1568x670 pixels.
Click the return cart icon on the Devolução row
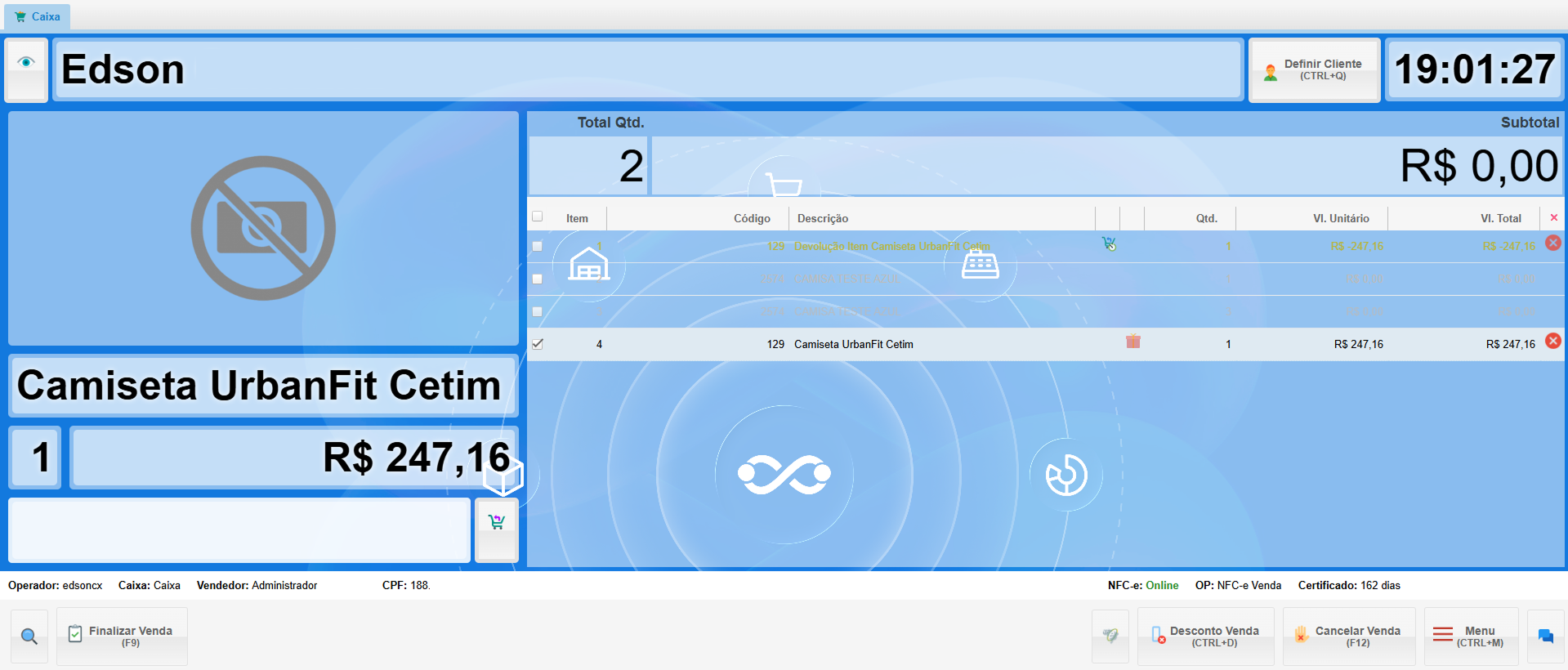pyautogui.click(x=1108, y=243)
